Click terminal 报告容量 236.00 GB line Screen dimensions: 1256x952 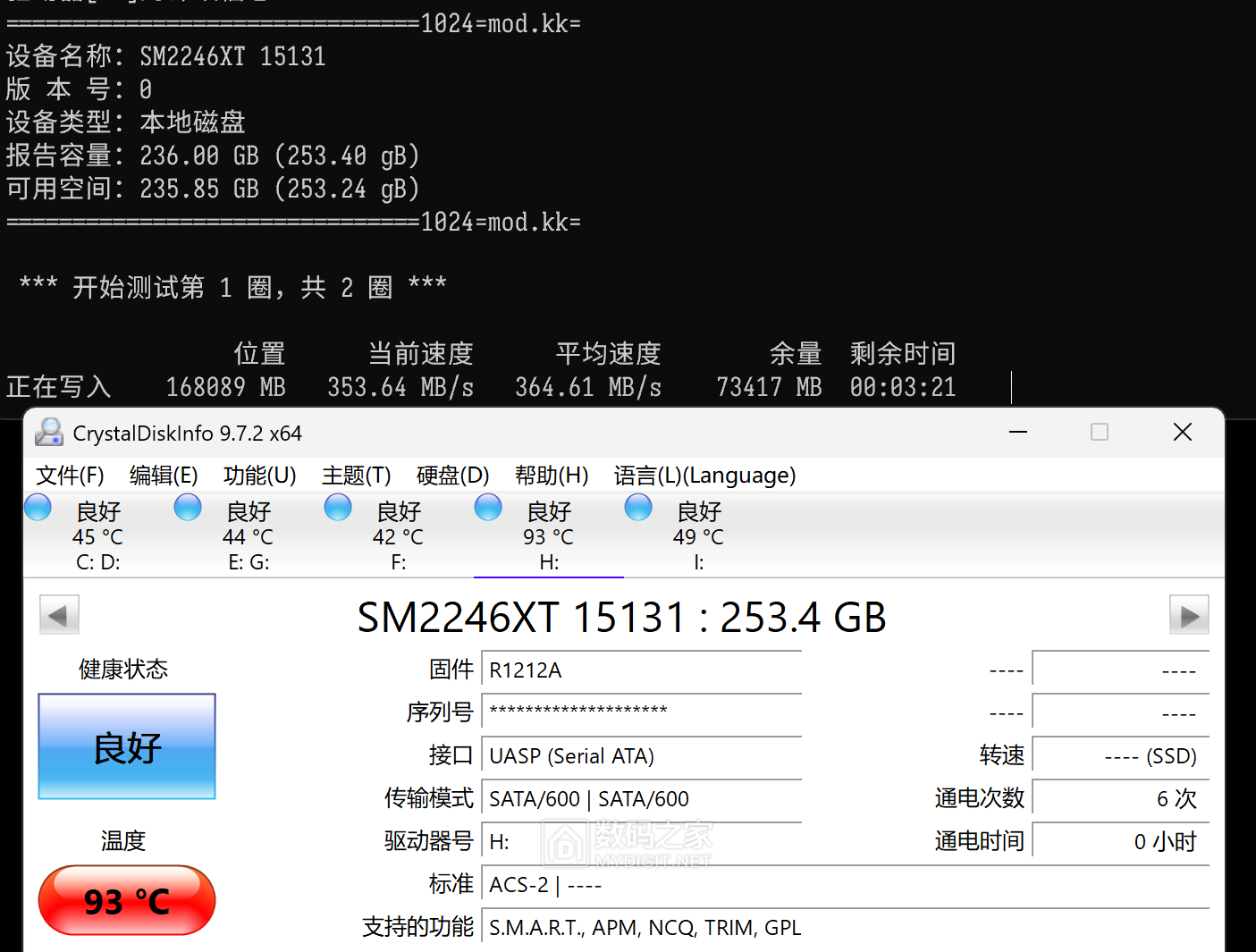pyautogui.click(x=213, y=156)
